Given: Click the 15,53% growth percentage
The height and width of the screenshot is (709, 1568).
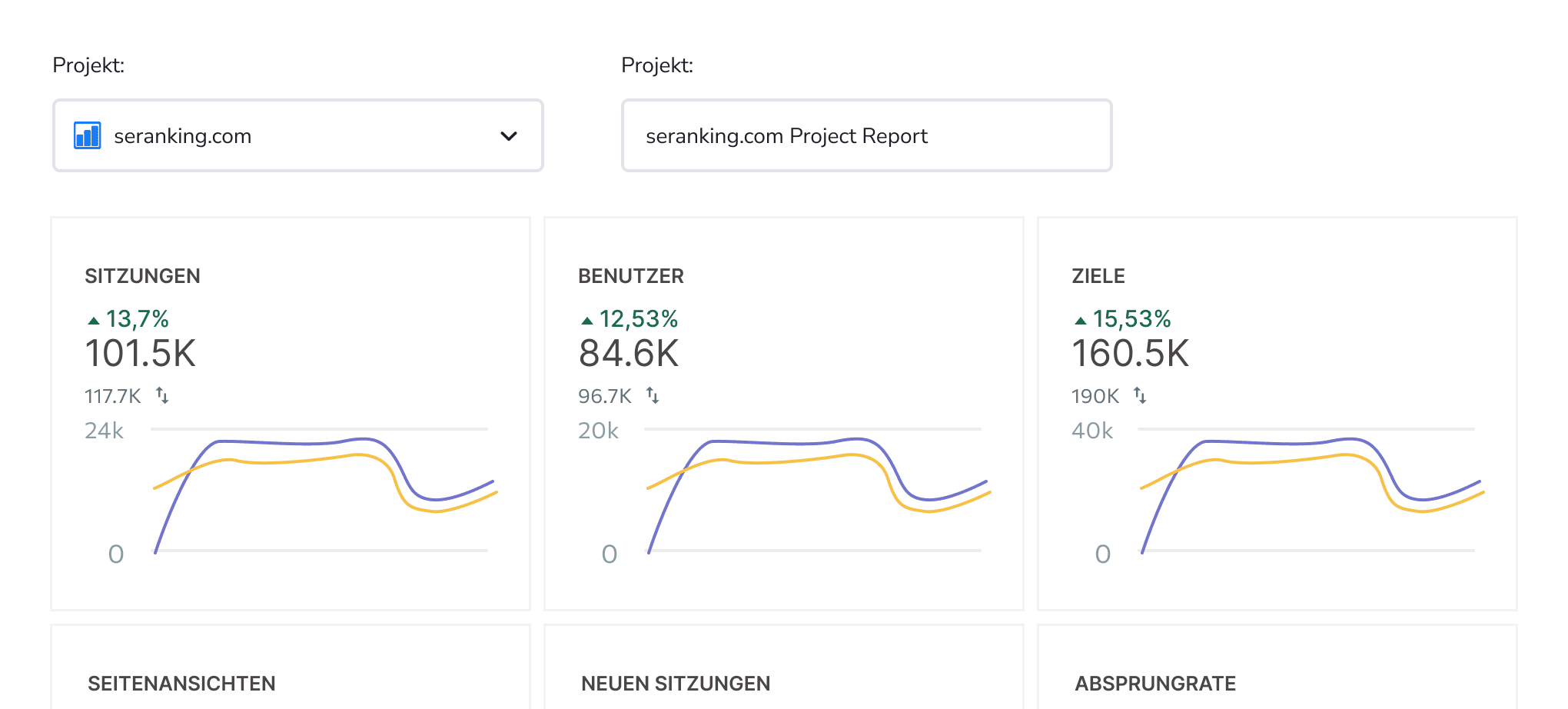Looking at the screenshot, I should (x=1132, y=318).
